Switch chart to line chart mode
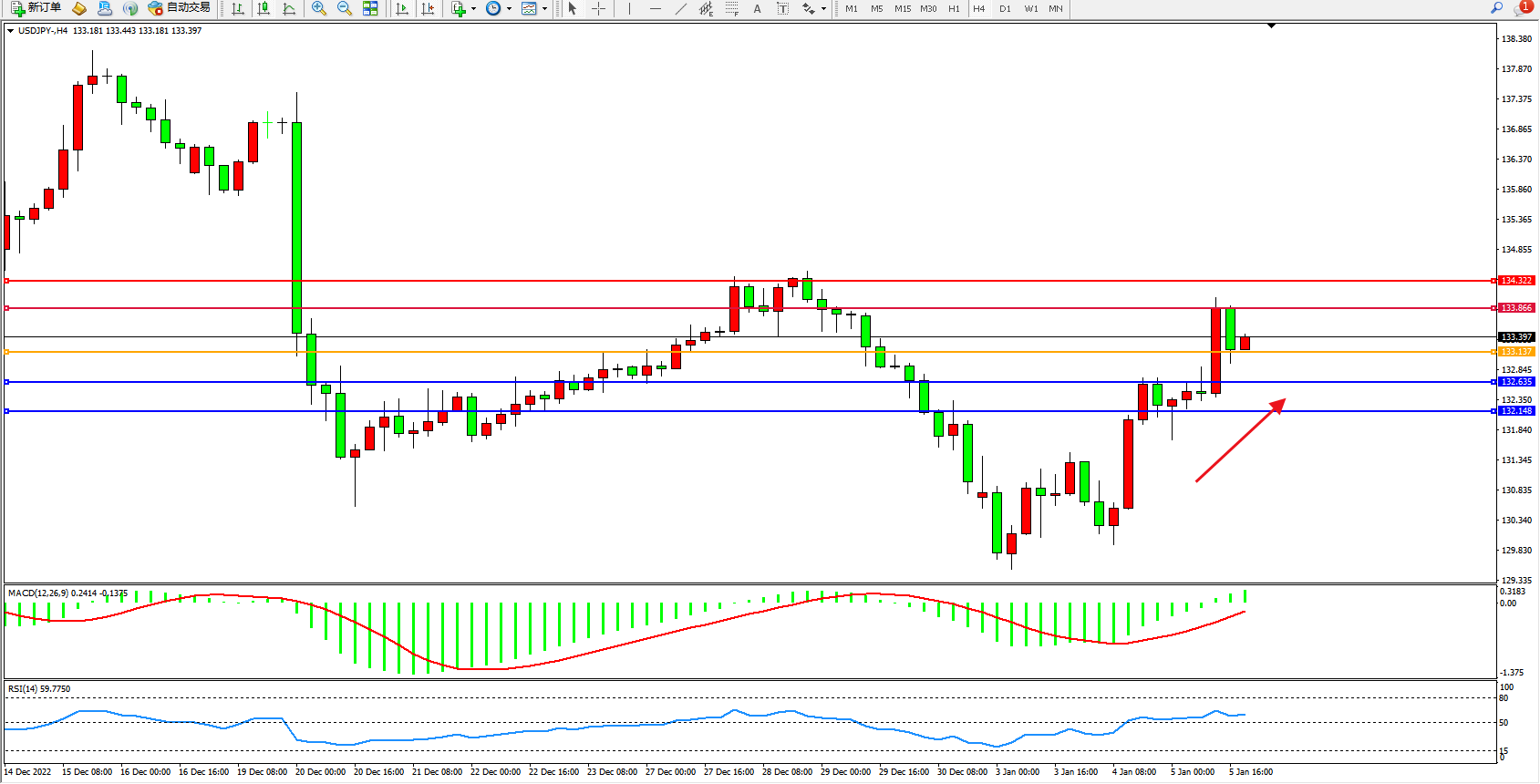1540x784 pixels. (289, 8)
